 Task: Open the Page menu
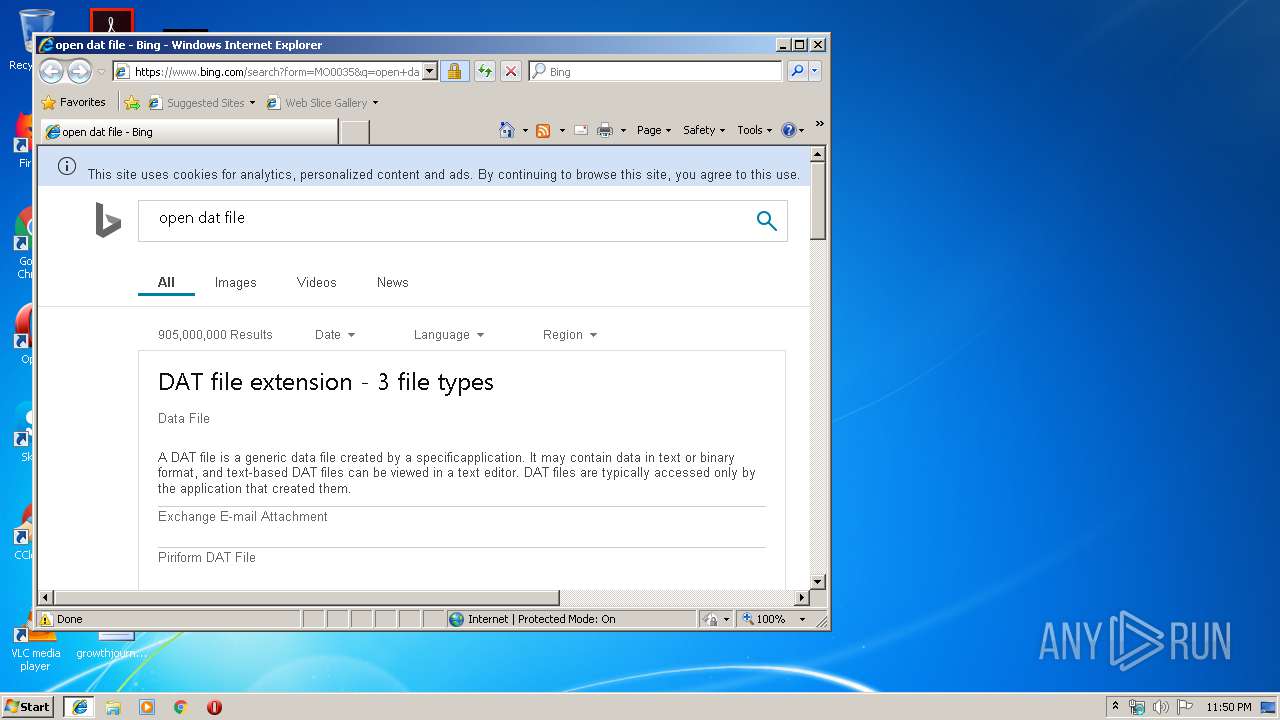tap(654, 130)
